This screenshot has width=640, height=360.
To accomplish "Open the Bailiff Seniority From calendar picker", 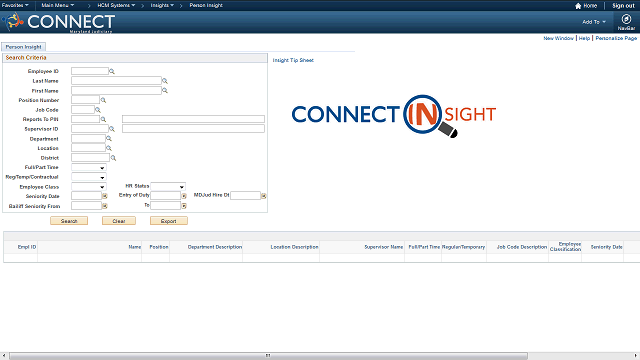I will (x=105, y=206).
